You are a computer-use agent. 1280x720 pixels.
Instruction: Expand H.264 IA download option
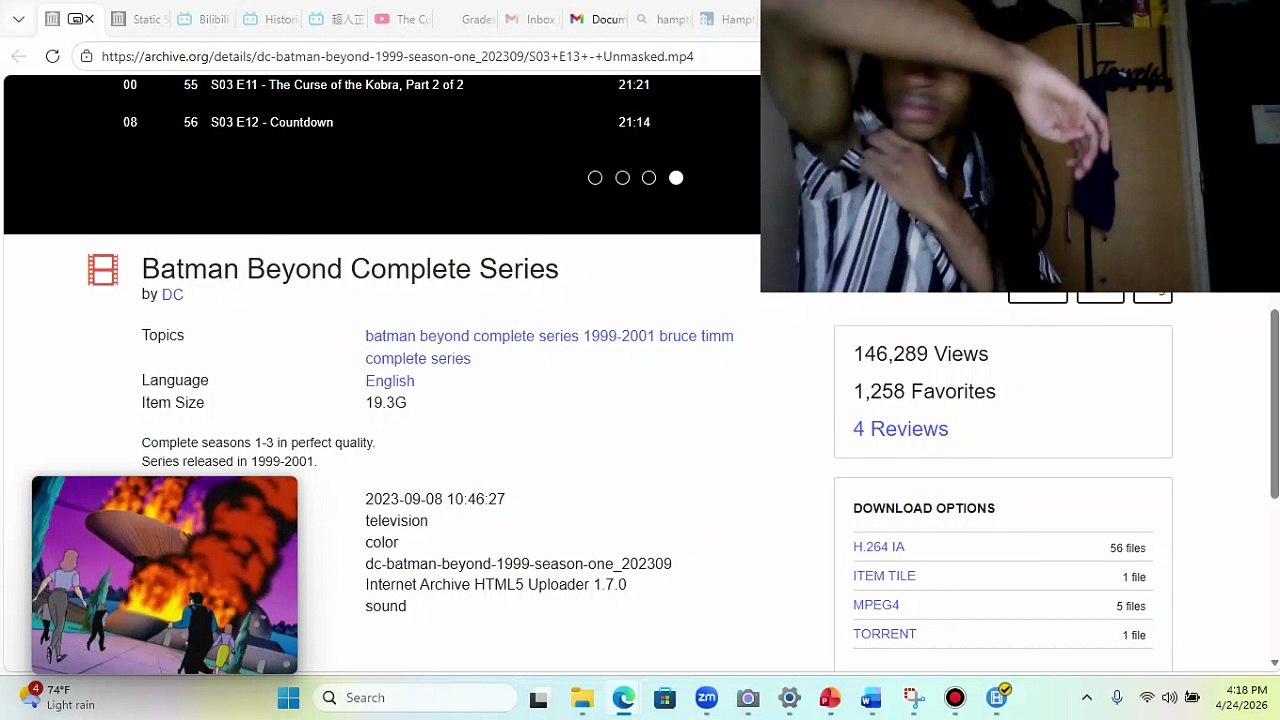(879, 547)
